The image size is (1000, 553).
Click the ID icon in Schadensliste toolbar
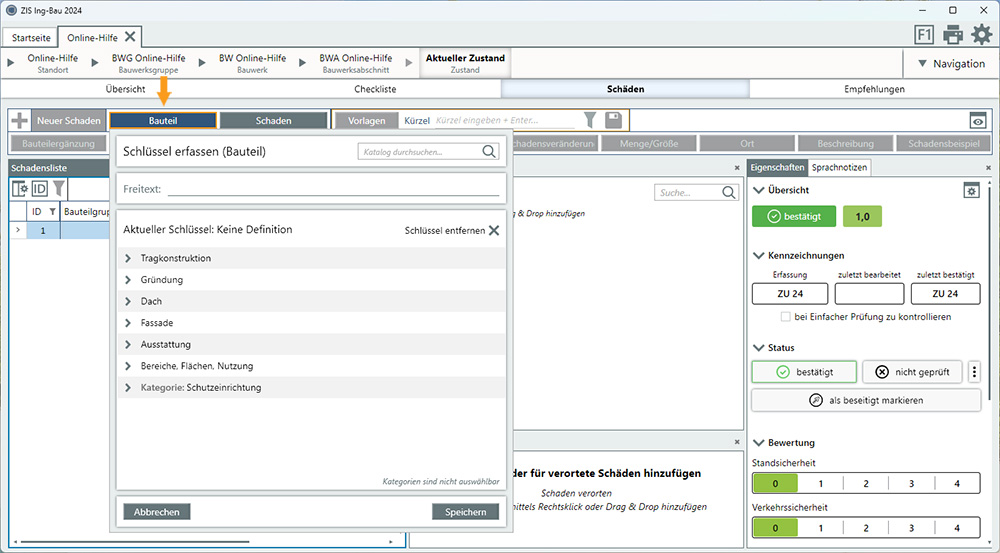pos(40,188)
